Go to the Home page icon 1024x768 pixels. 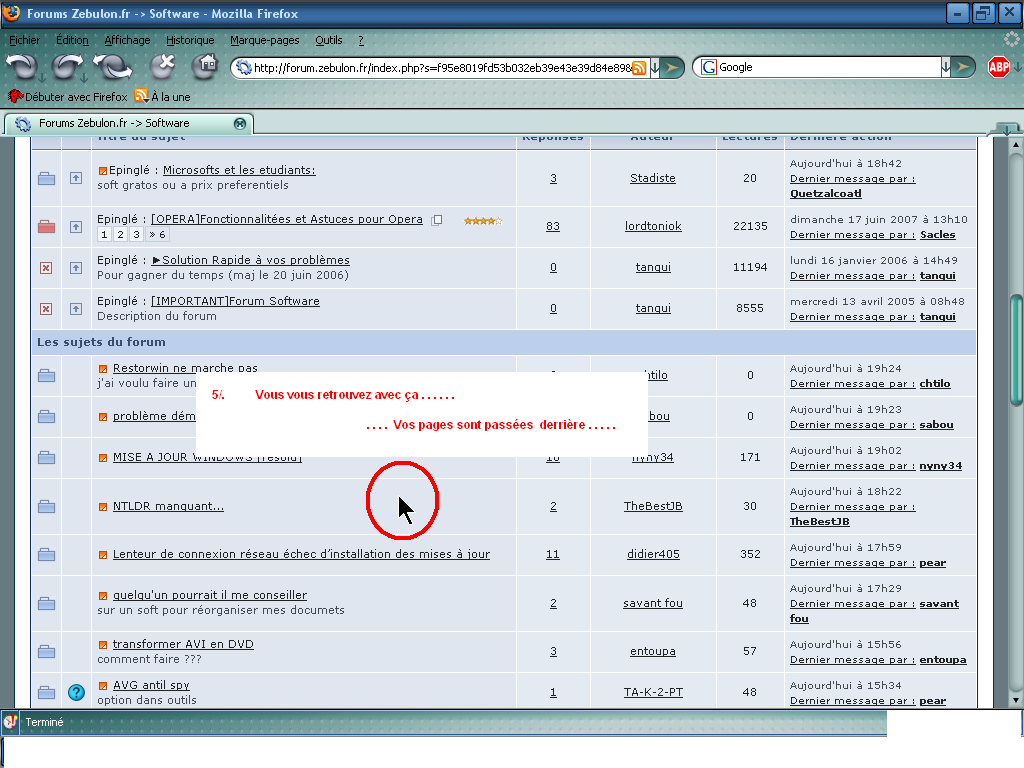click(x=207, y=66)
